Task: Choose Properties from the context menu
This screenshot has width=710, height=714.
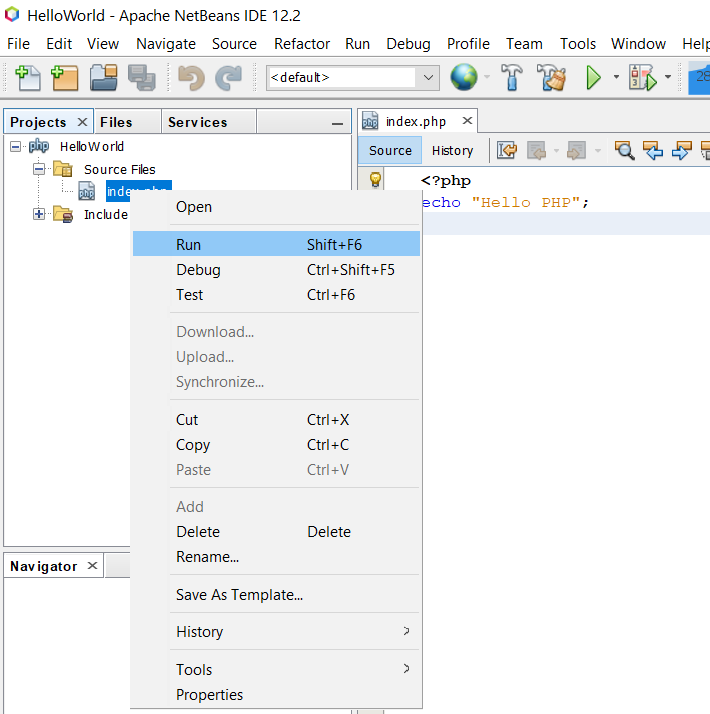Action: pyautogui.click(x=276, y=694)
